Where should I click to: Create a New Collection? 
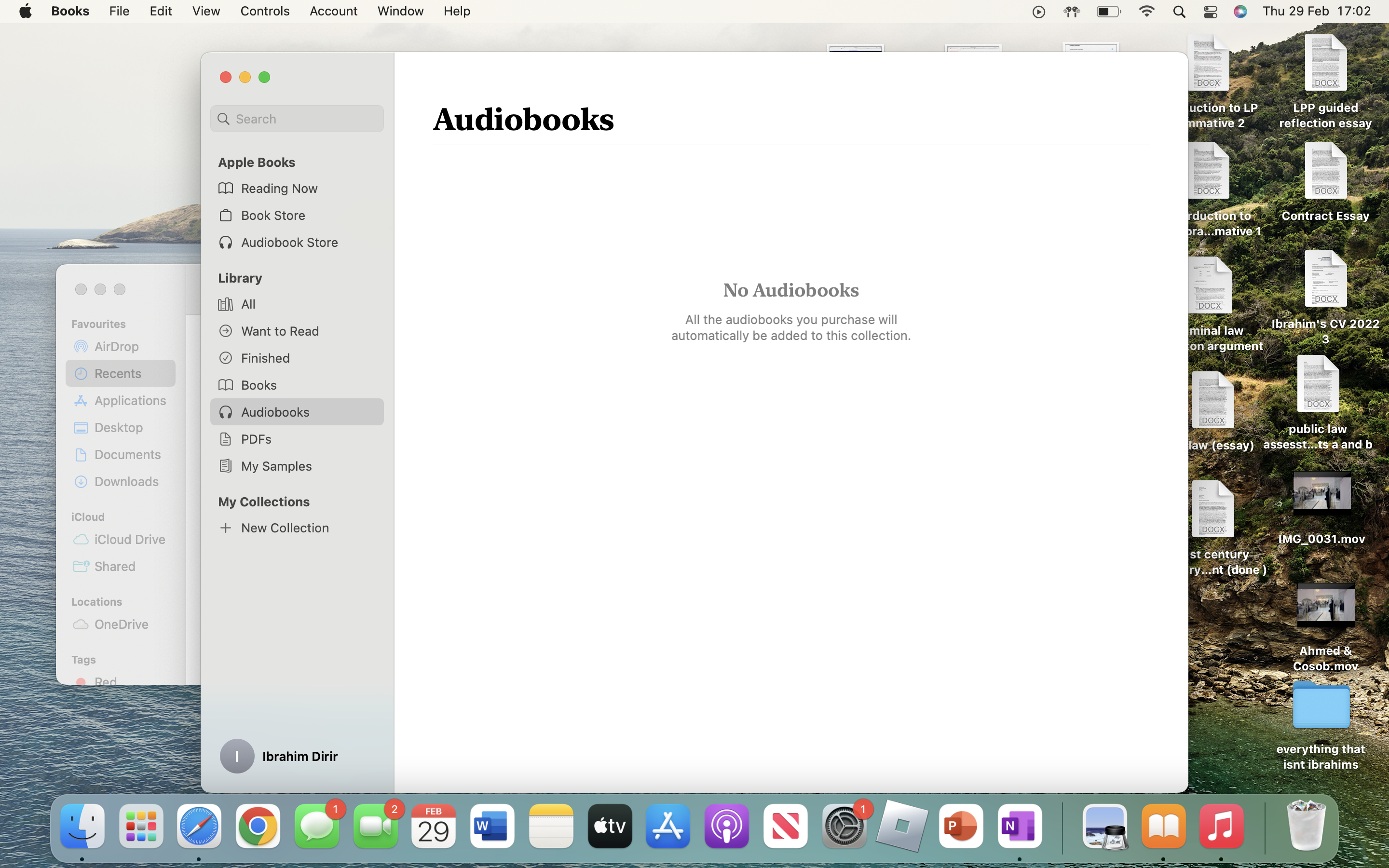tap(297, 528)
